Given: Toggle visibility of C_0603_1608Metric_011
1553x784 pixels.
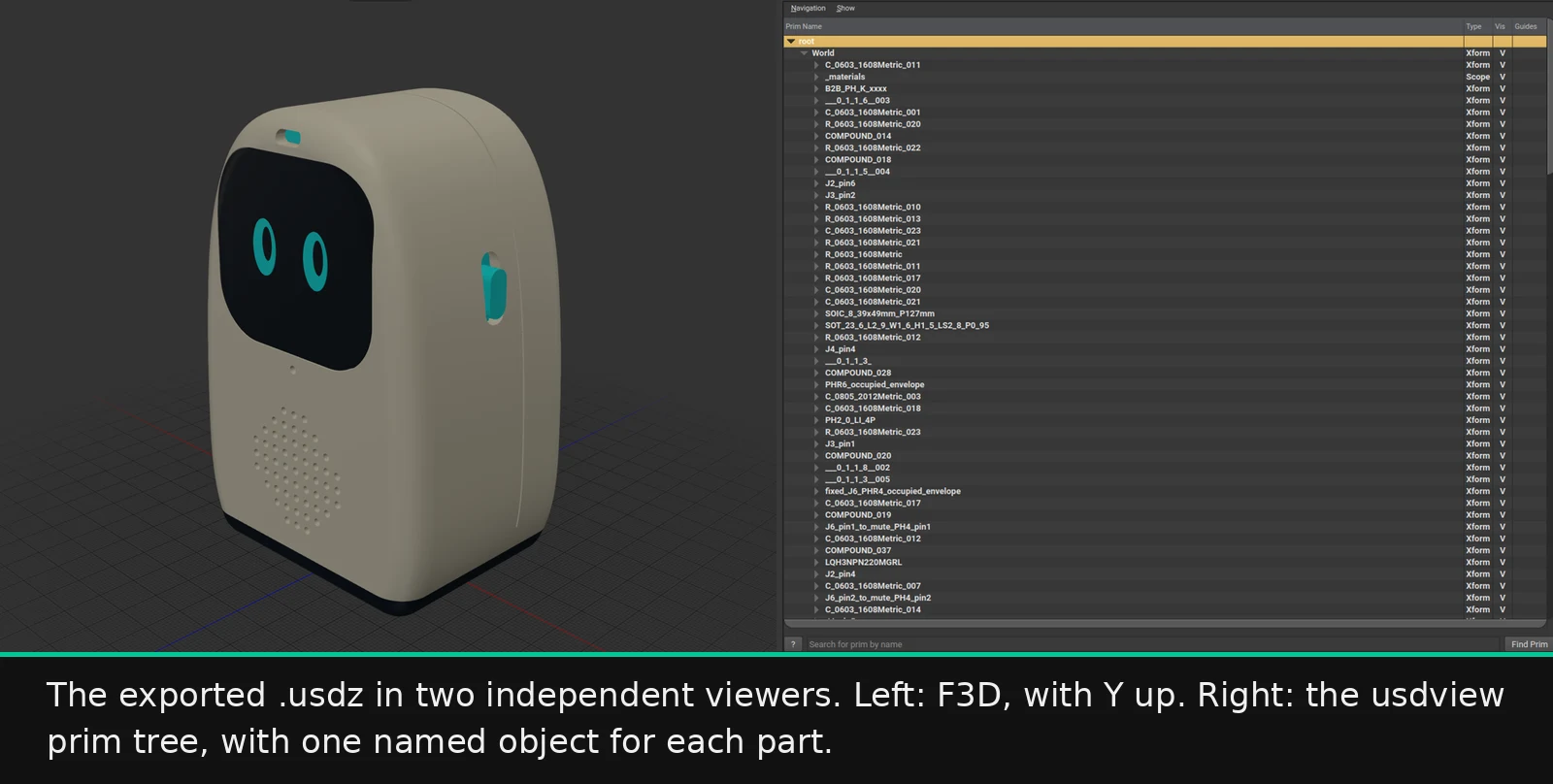Looking at the screenshot, I should (1502, 65).
